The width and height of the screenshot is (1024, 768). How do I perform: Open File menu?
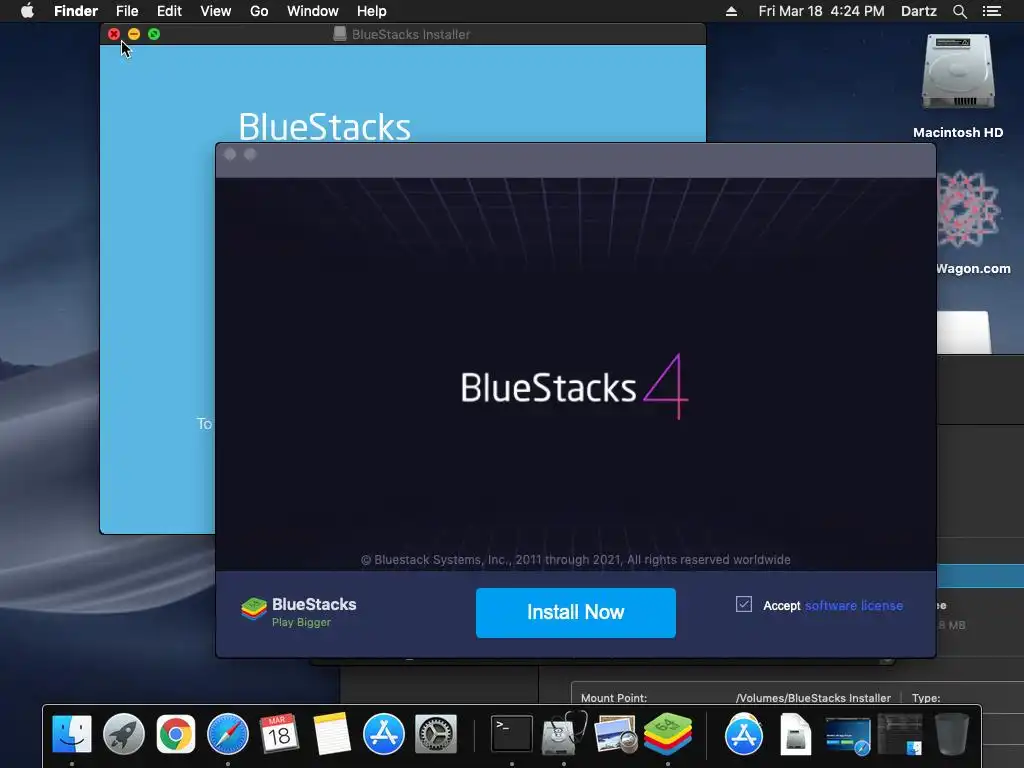(127, 11)
